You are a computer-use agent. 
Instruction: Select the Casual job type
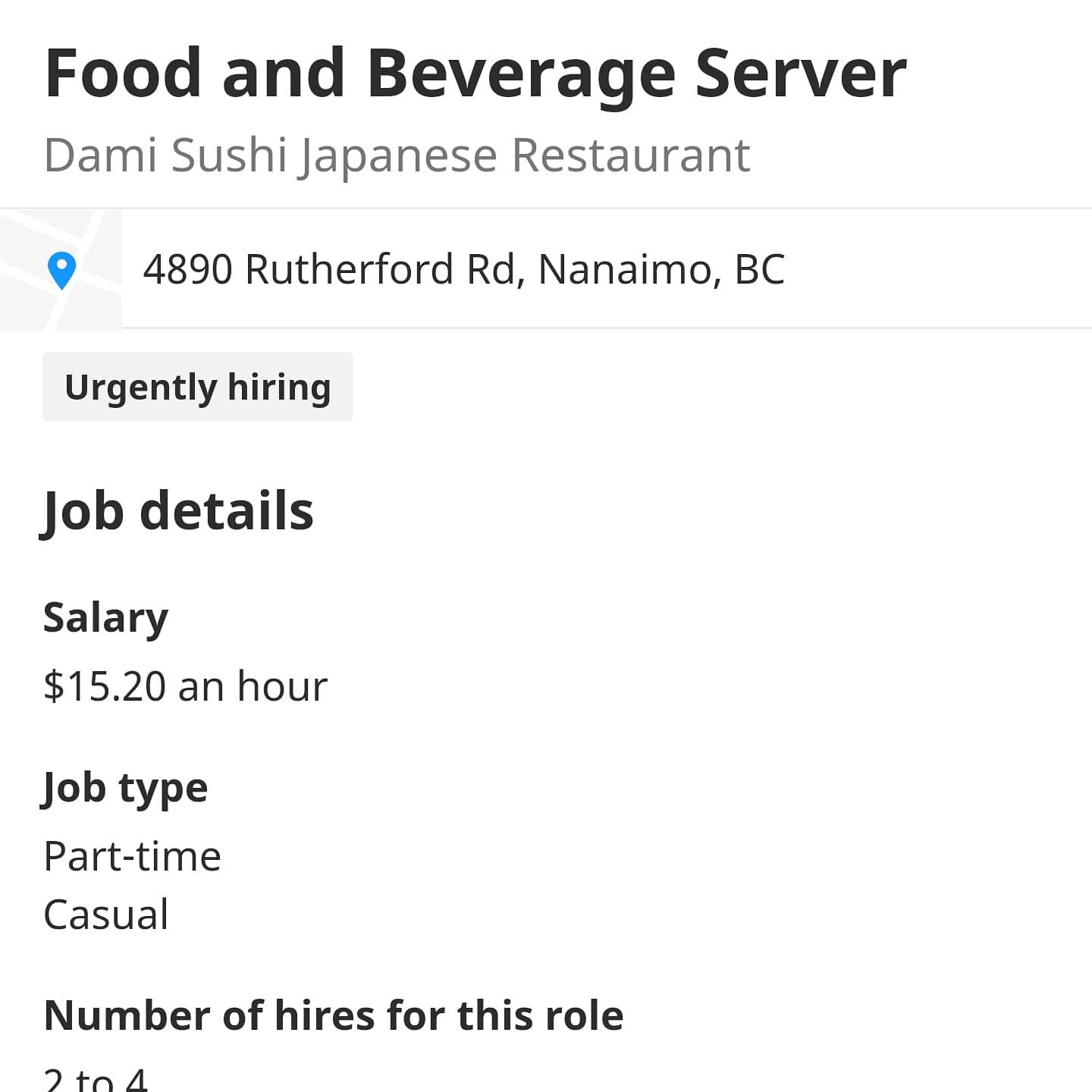tap(106, 914)
